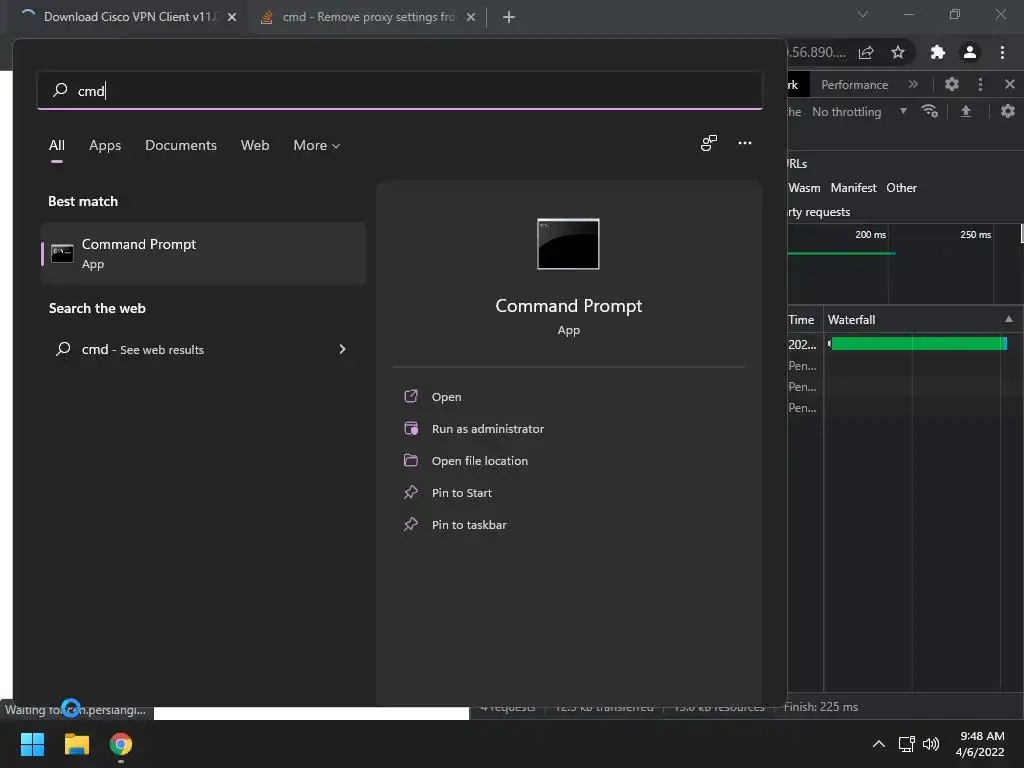The height and width of the screenshot is (768, 1024).
Task: Close the DevTools panel
Action: (x=1010, y=84)
